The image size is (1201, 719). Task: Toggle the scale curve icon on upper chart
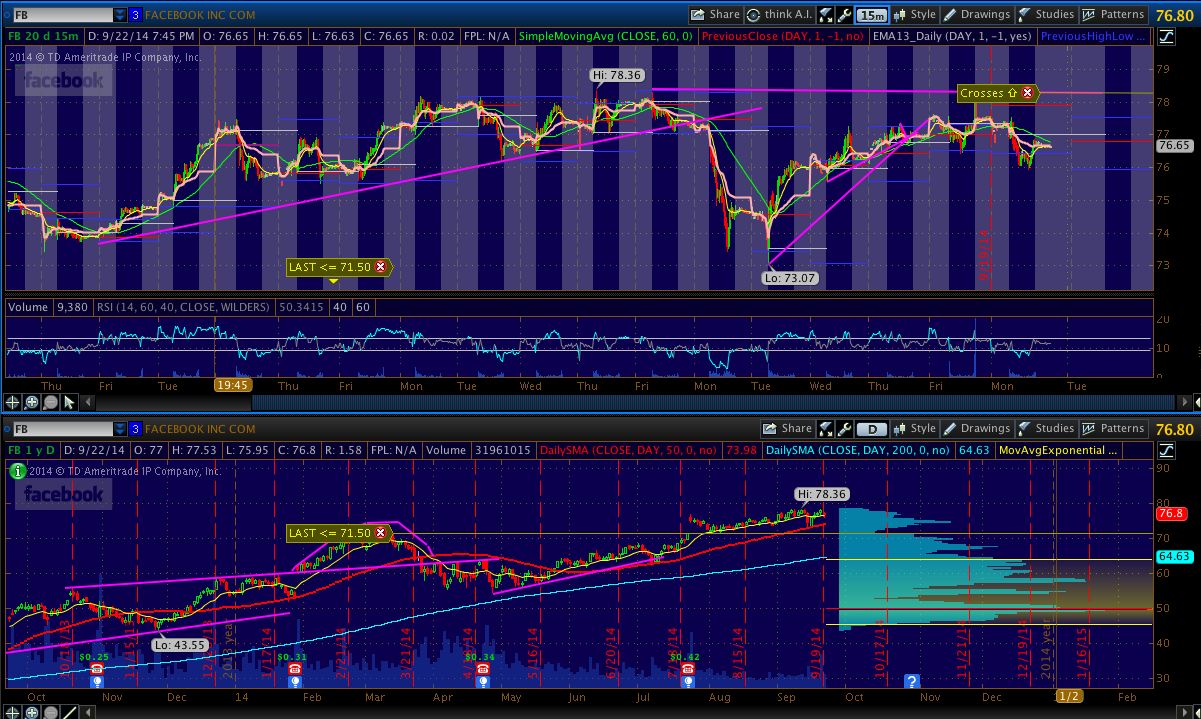click(1167, 37)
